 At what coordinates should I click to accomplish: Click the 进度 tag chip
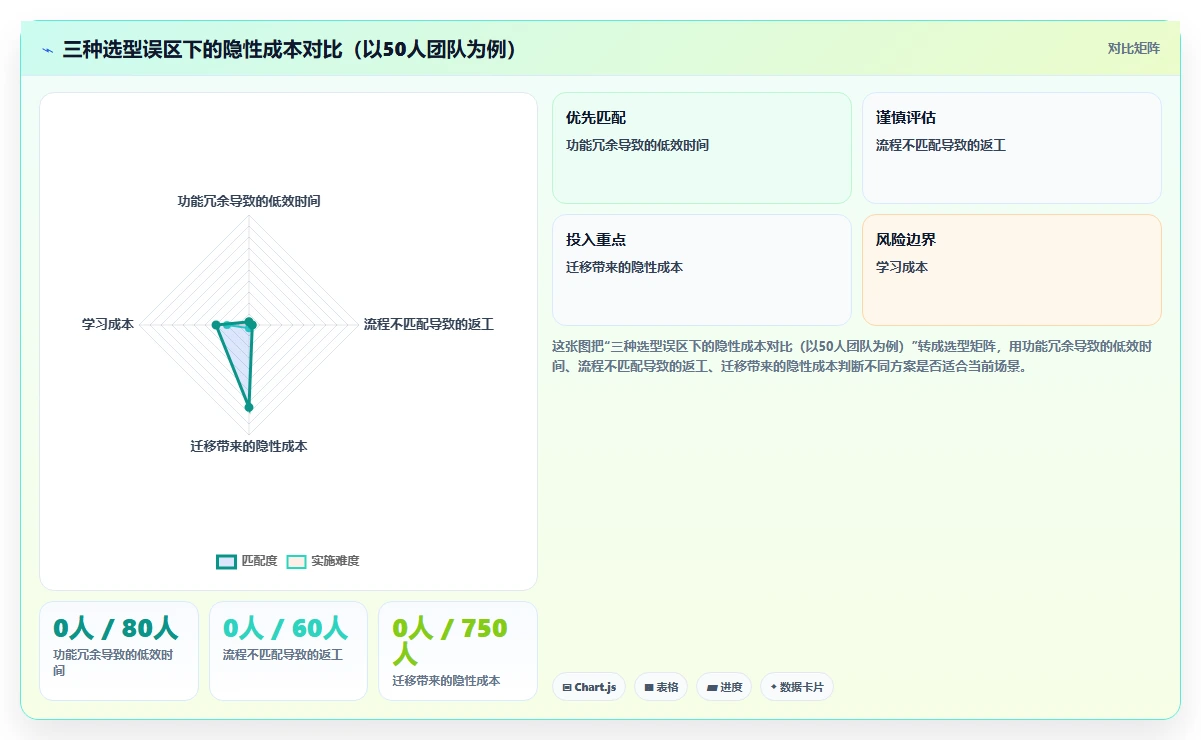[724, 687]
